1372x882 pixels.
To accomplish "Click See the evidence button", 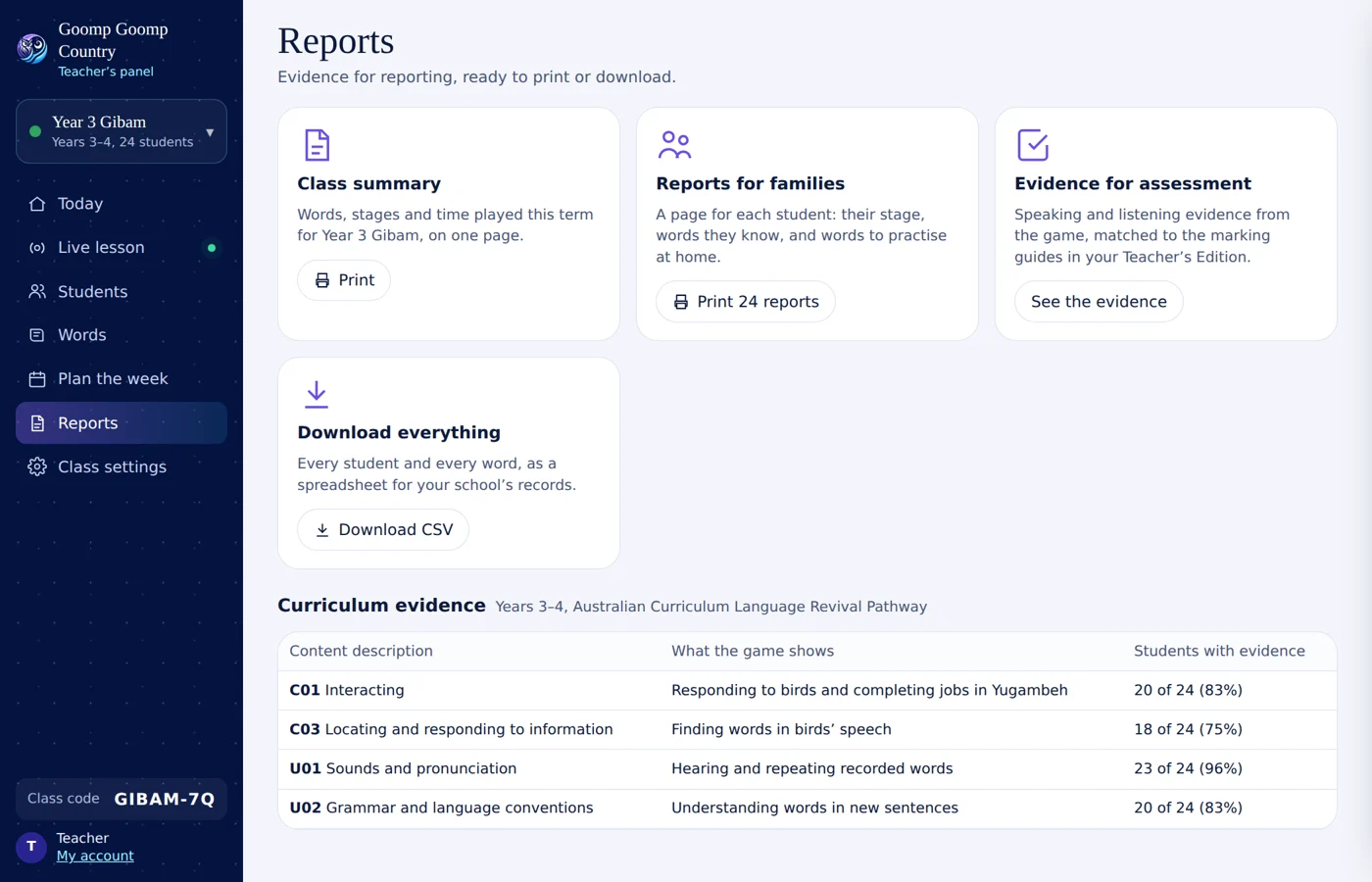I will click(x=1099, y=302).
